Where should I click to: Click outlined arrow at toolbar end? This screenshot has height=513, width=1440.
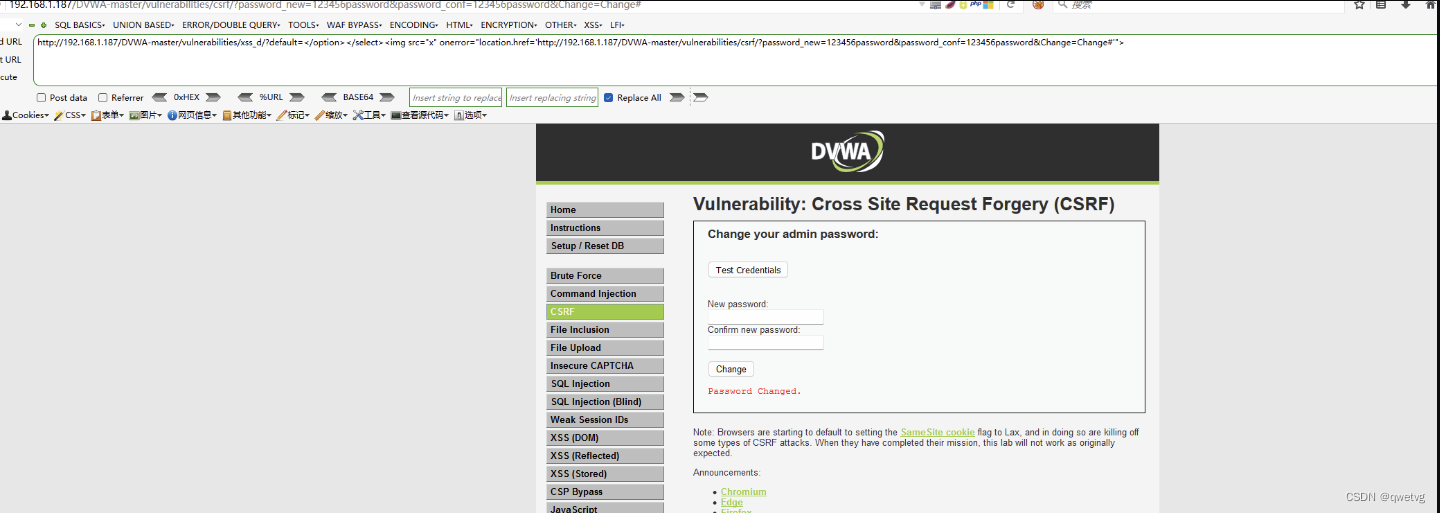click(700, 98)
